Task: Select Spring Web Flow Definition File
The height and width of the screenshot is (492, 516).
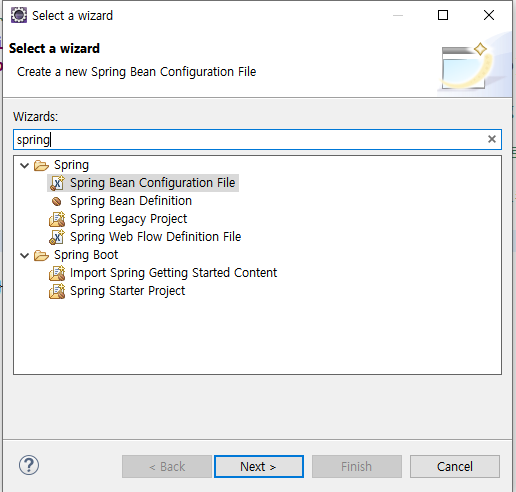Action: pyautogui.click(x=155, y=237)
